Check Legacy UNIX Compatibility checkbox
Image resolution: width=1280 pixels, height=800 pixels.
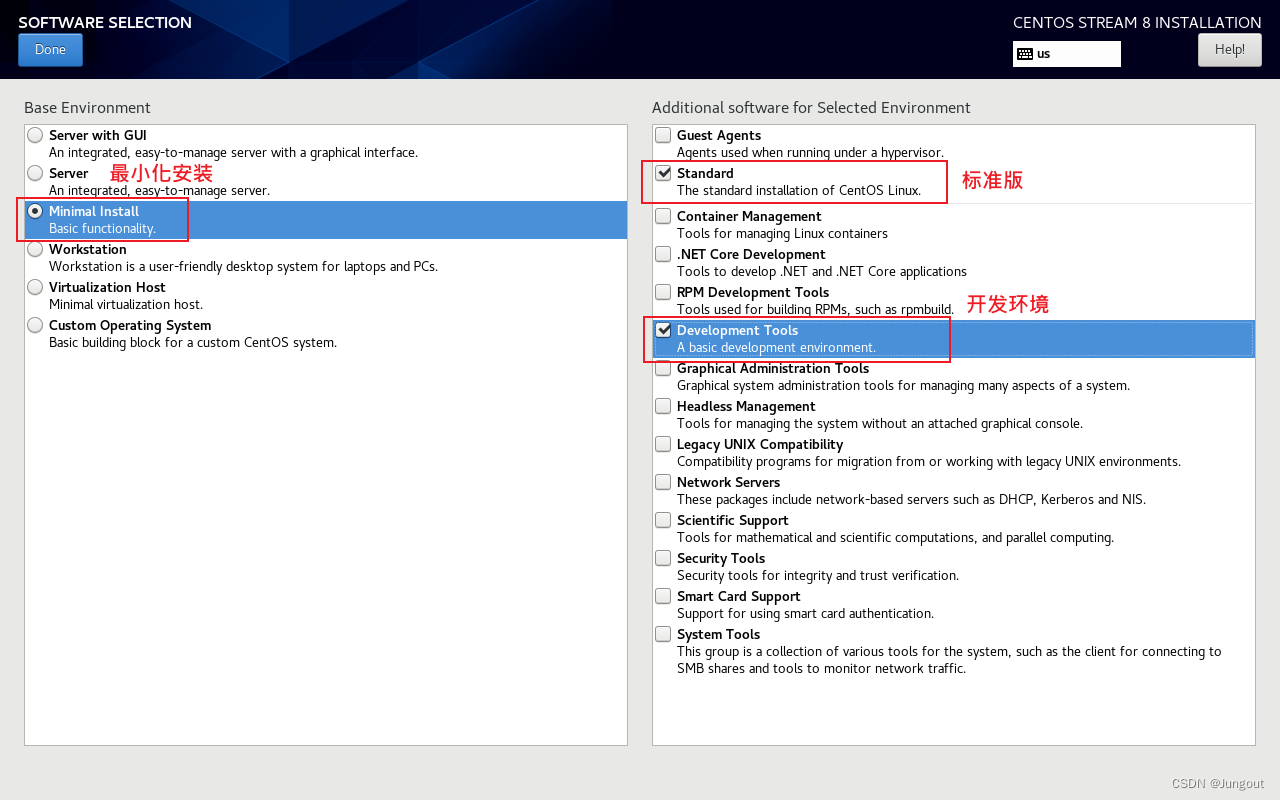coord(663,444)
